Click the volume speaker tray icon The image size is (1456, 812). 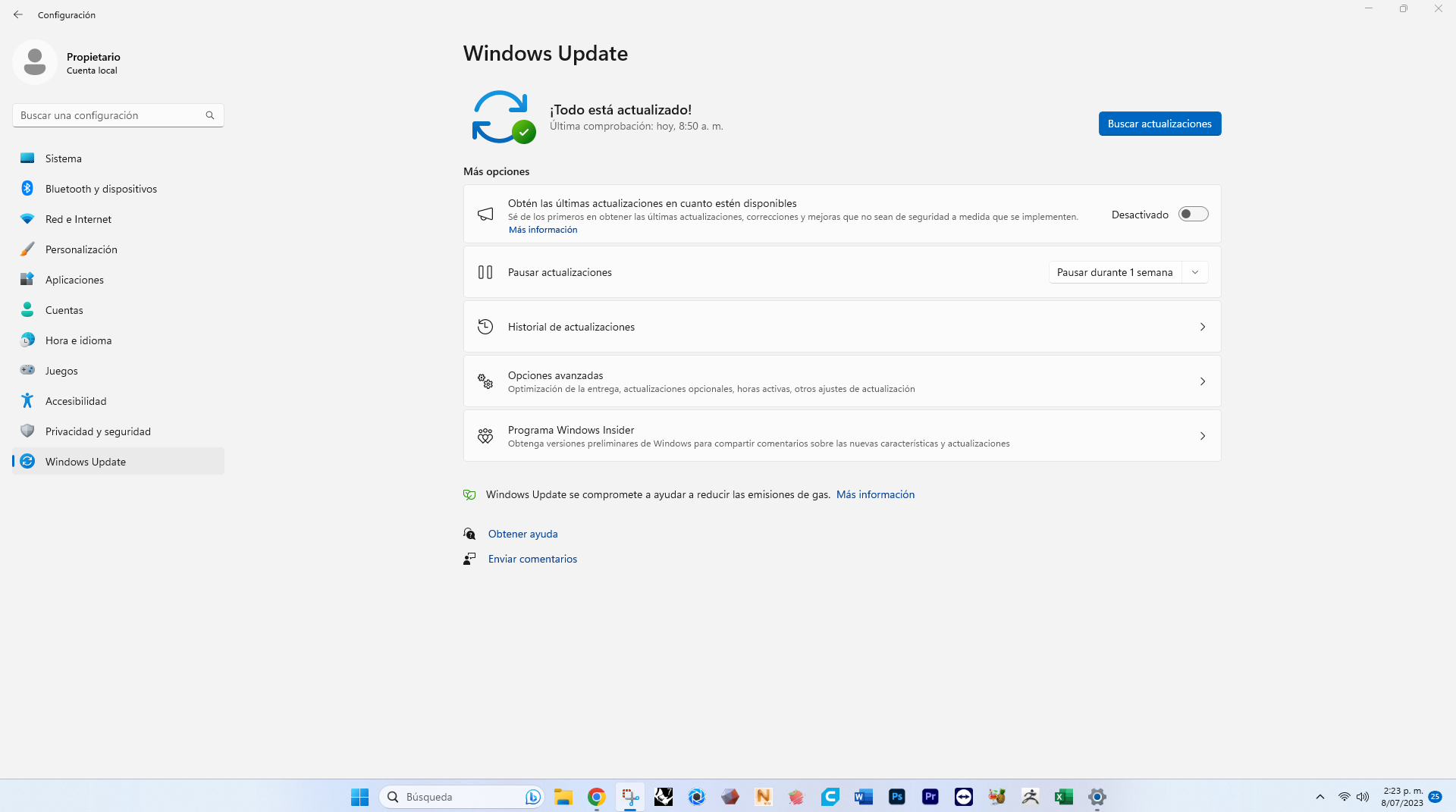point(1363,797)
